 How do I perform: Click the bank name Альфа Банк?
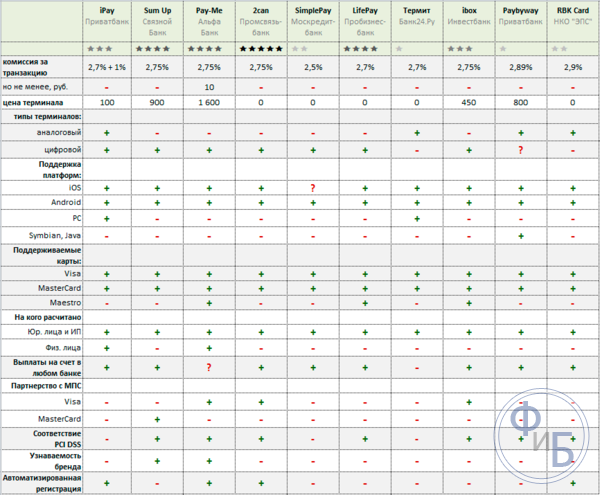tap(209, 27)
